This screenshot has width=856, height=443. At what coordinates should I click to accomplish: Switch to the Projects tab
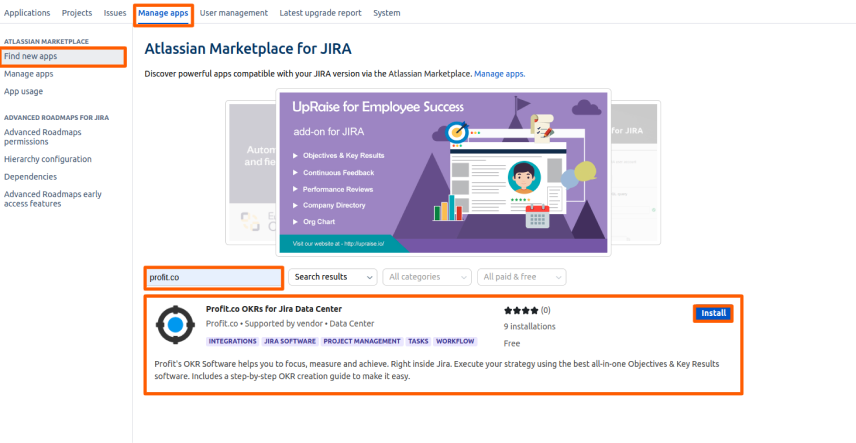[77, 13]
